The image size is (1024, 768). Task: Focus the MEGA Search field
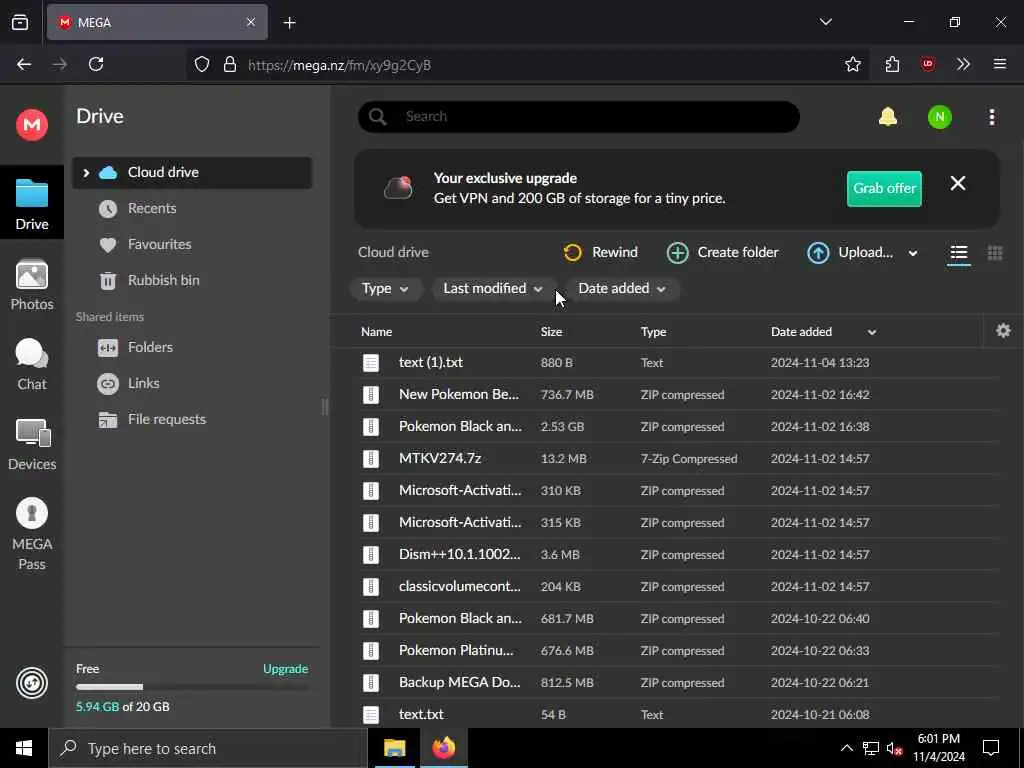click(579, 117)
